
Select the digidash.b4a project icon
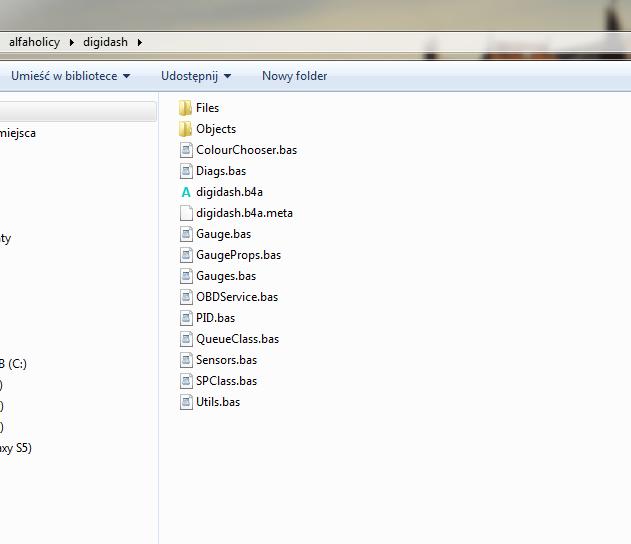coord(186,192)
